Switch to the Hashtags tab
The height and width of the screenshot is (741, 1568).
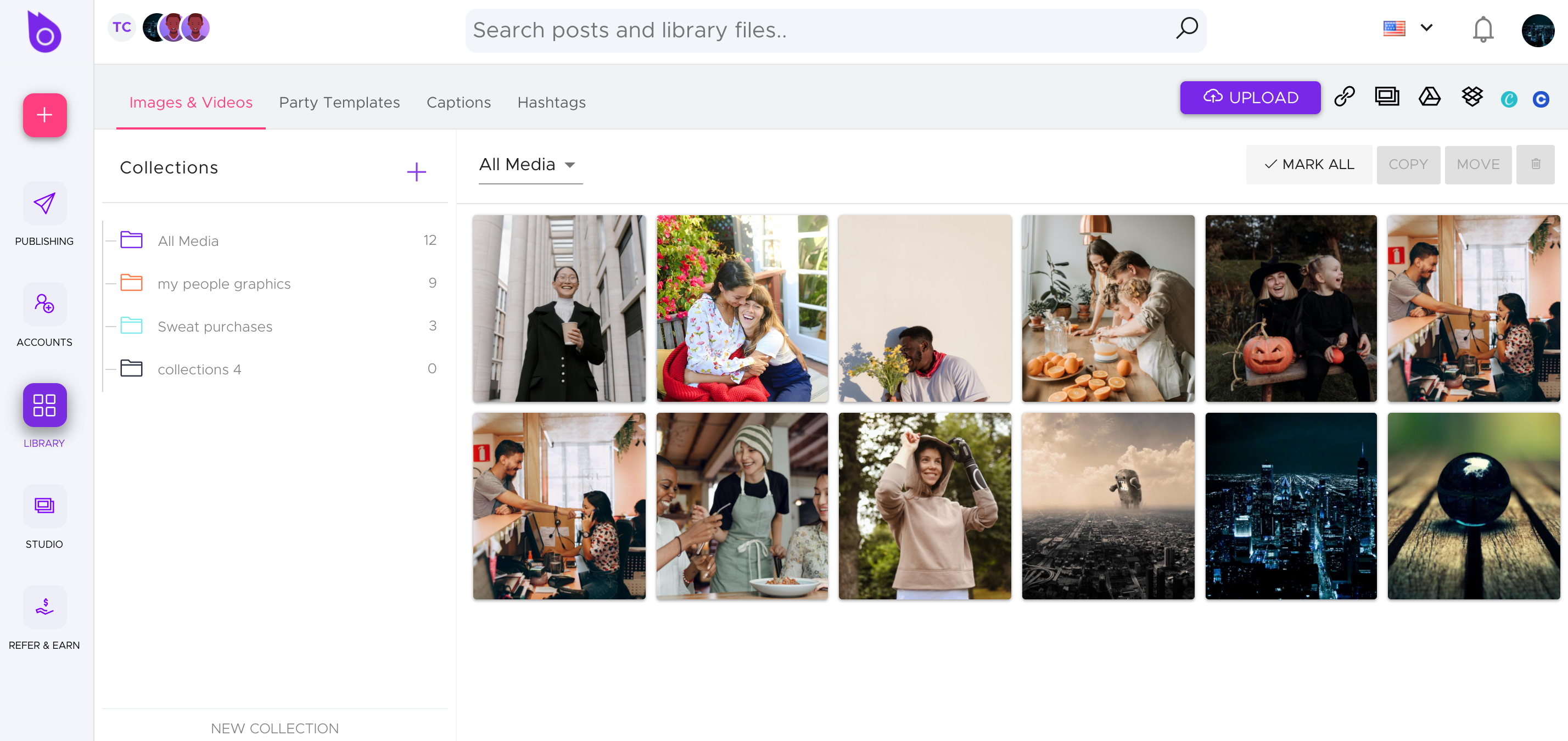pos(551,102)
